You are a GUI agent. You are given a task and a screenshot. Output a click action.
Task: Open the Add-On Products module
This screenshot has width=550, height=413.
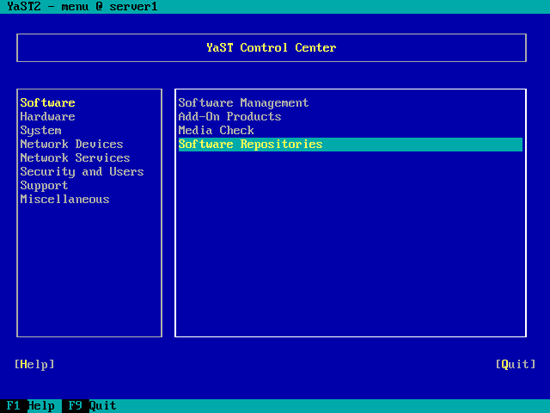coord(230,116)
